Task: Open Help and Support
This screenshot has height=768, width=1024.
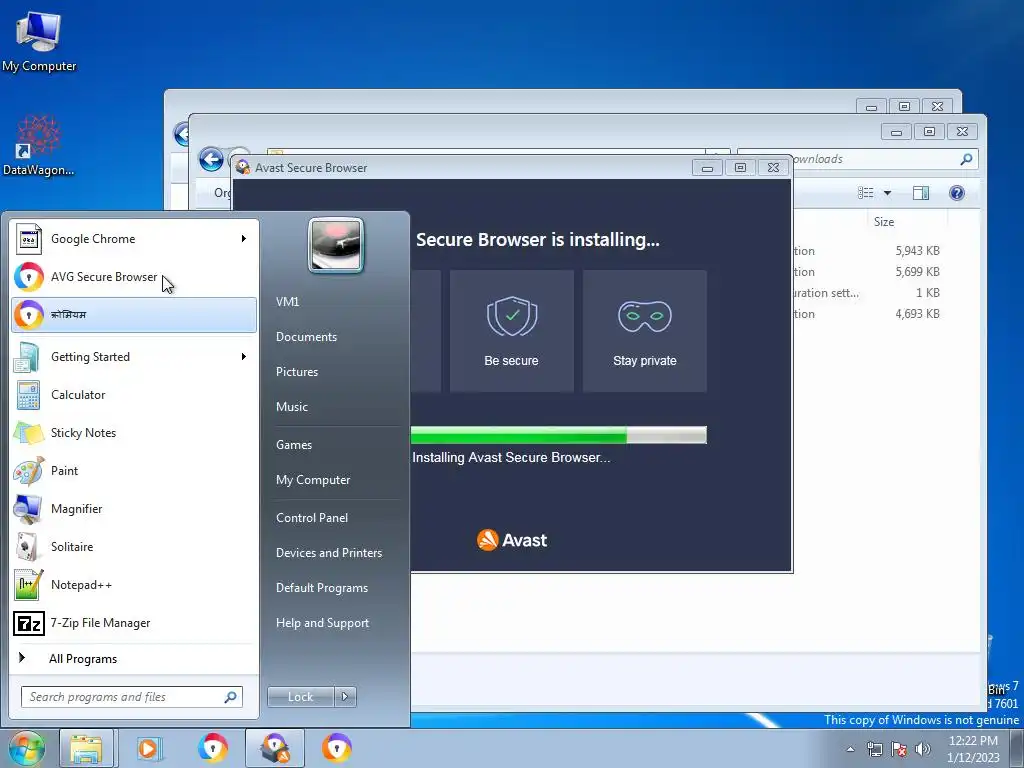Action: click(x=322, y=623)
